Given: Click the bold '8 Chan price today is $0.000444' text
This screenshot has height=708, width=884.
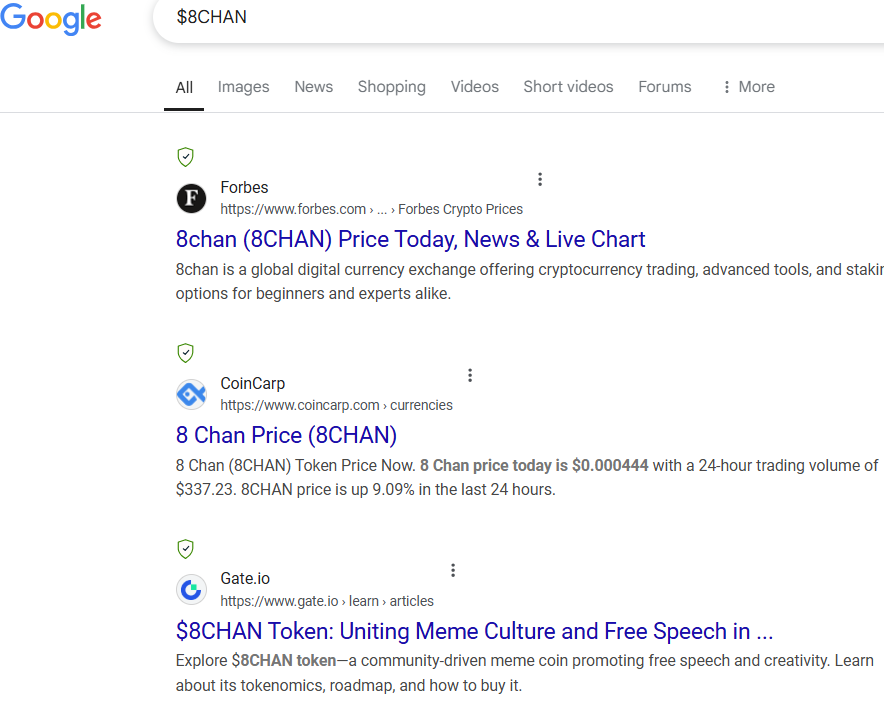Looking at the screenshot, I should point(534,466).
